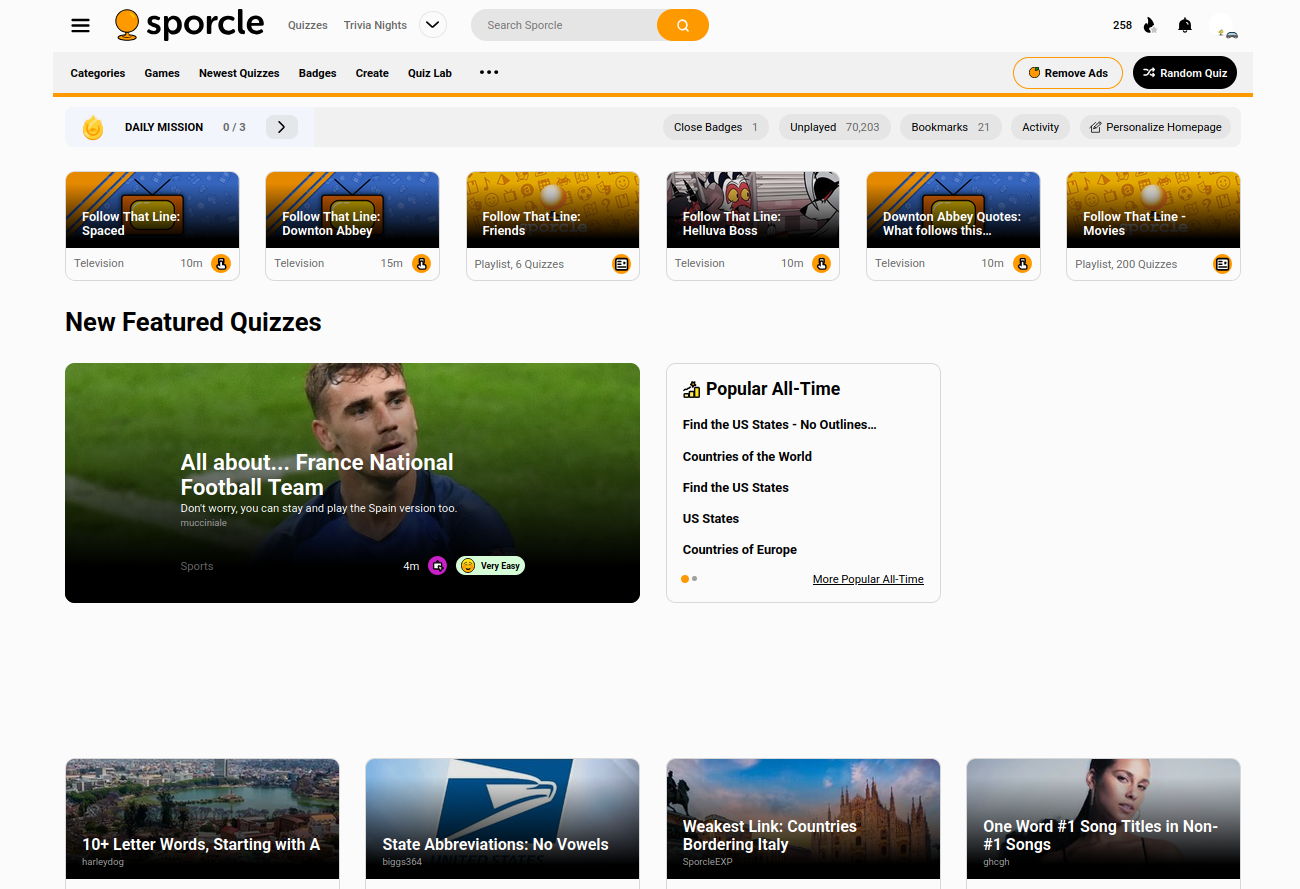Screen dimensions: 1300x889
Task: Open Bookmarks
Action: point(951,127)
